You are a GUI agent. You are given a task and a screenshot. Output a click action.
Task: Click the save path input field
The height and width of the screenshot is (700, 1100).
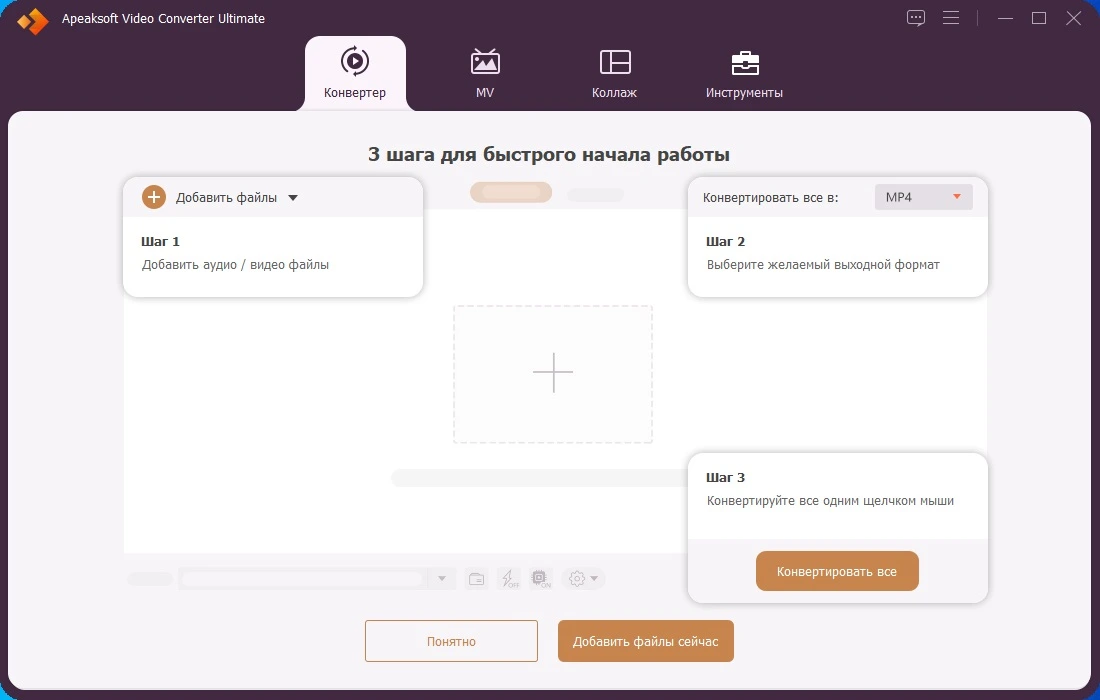303,579
